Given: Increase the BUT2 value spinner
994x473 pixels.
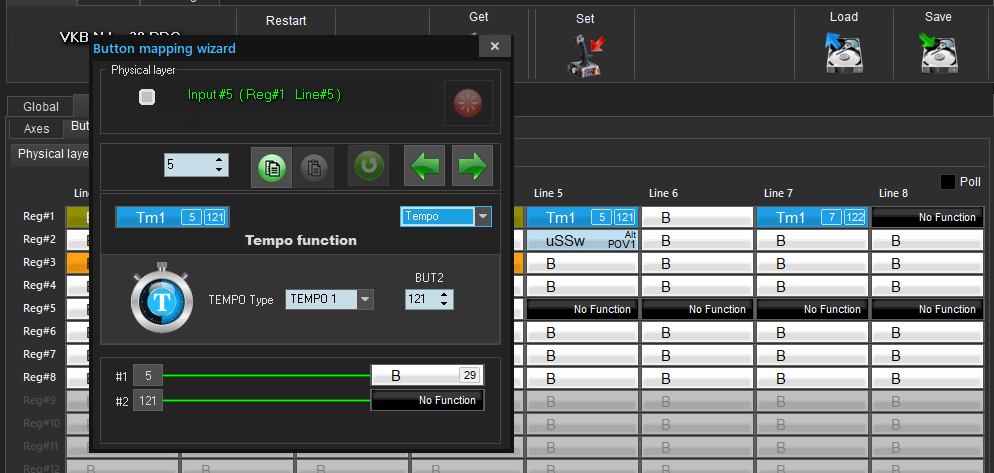Looking at the screenshot, I should pyautogui.click(x=444, y=294).
